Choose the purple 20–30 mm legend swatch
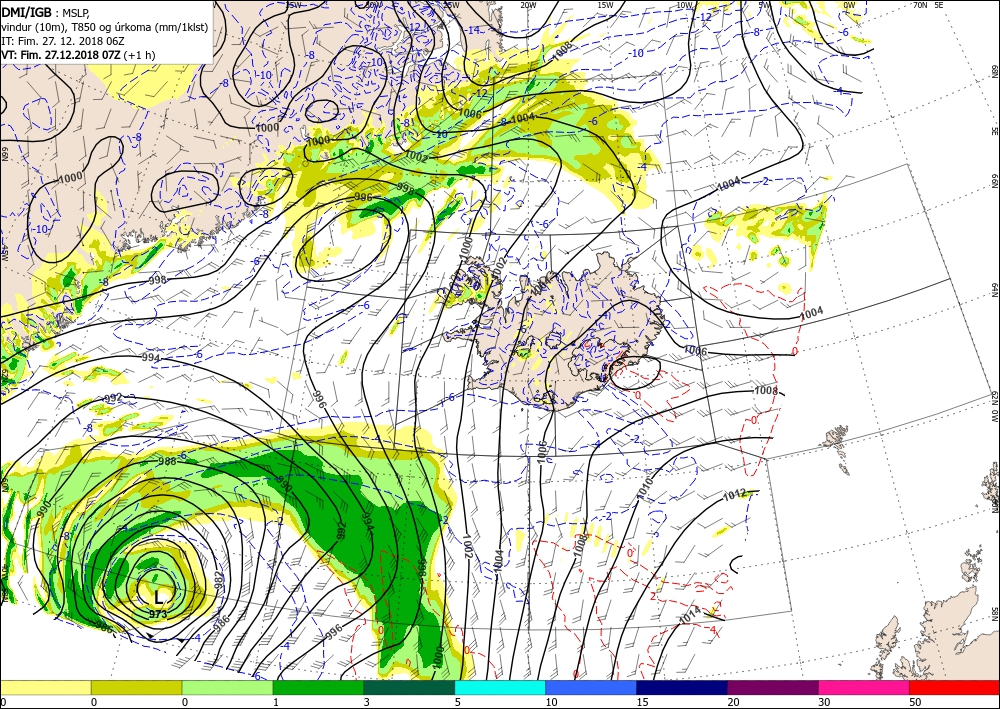Image resolution: width=1000 pixels, height=709 pixels. [x=772, y=687]
